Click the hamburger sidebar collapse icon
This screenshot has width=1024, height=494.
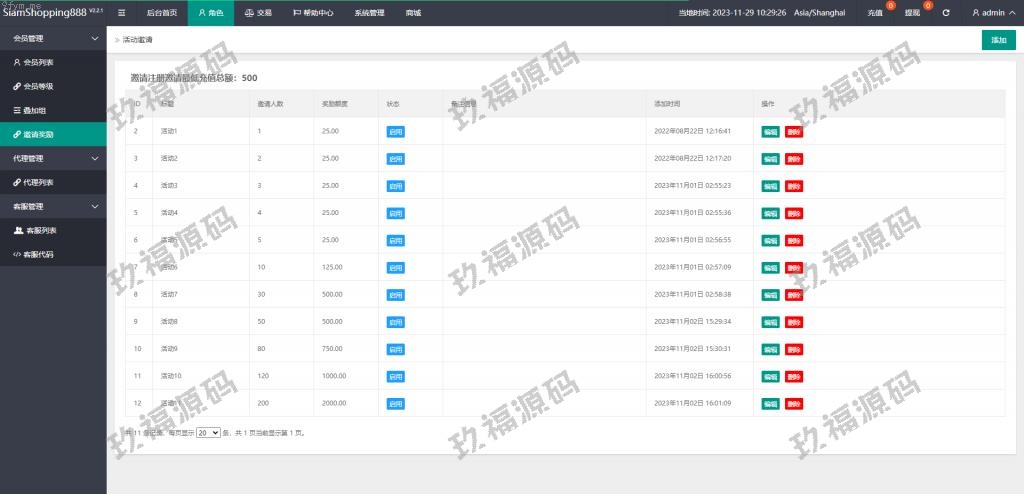click(121, 13)
